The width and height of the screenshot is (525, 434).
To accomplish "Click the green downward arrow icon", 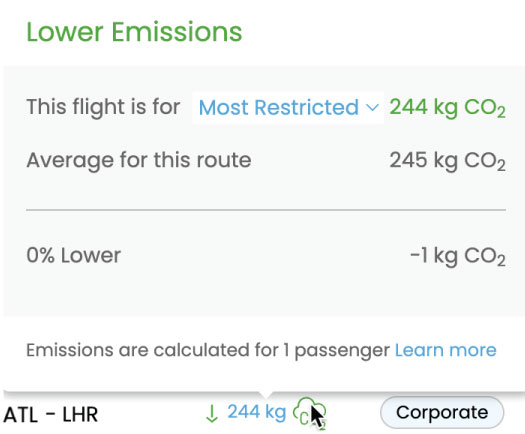I will click(x=212, y=413).
